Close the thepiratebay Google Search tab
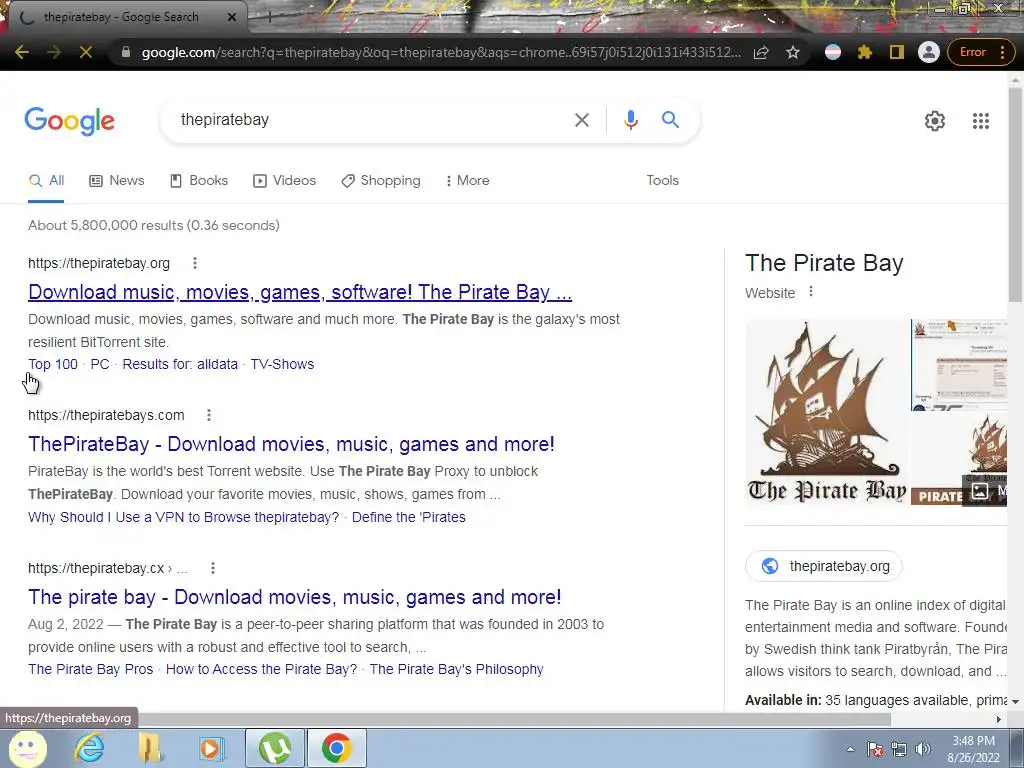This screenshot has width=1024, height=768. [x=232, y=18]
